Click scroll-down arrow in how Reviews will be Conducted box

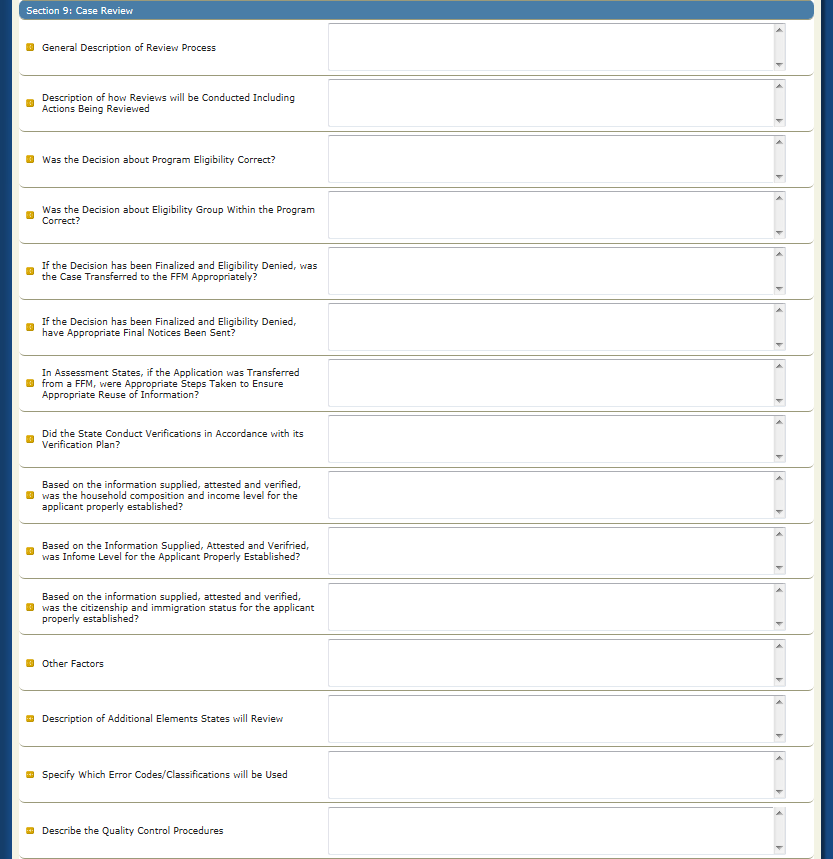coord(779,121)
